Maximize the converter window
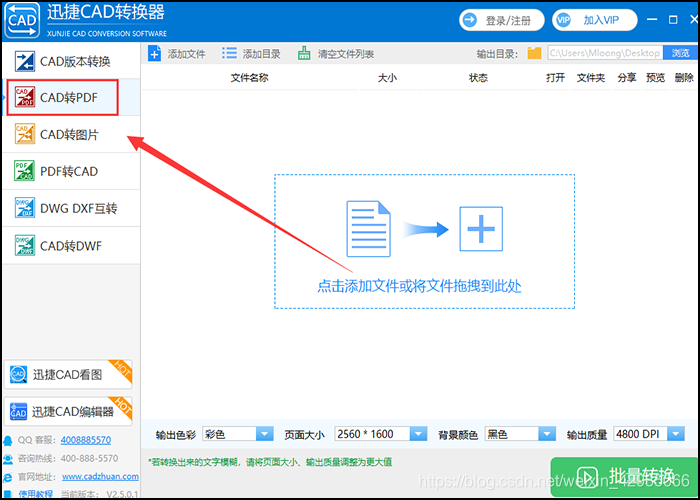 click(x=673, y=20)
